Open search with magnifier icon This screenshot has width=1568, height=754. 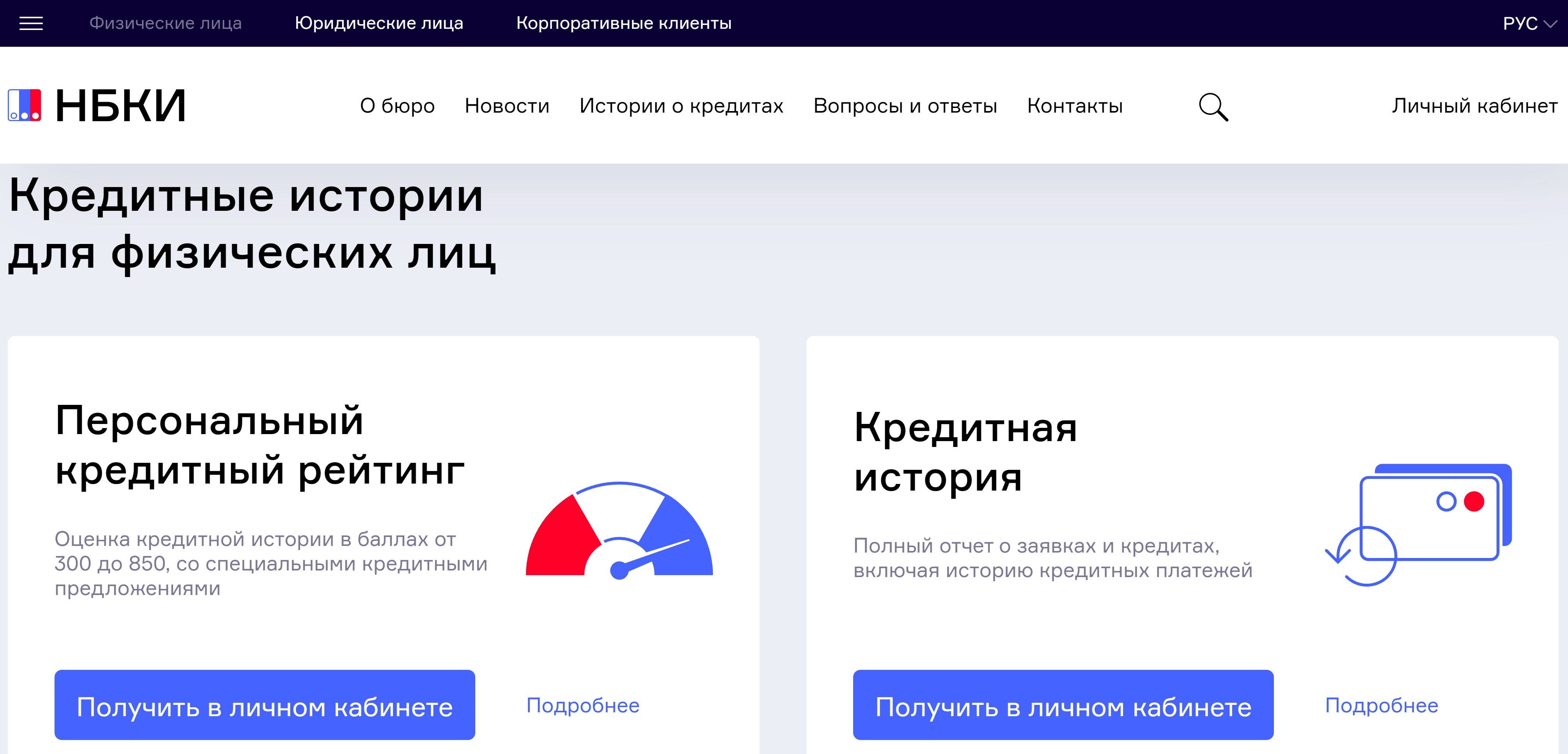tap(1213, 107)
